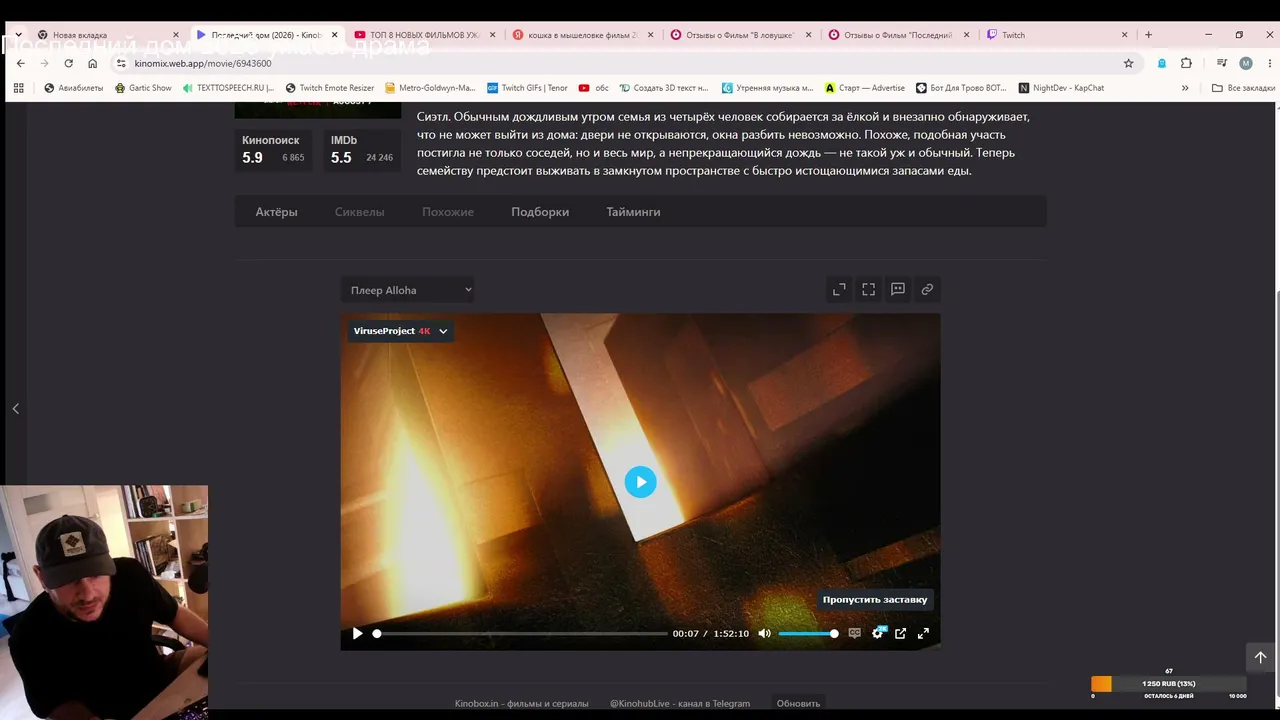Switch to the ТОП 8 НОВЫХ ФИЛЬМОВ tab
Viewport: 1280px width, 720px height.
pos(424,35)
